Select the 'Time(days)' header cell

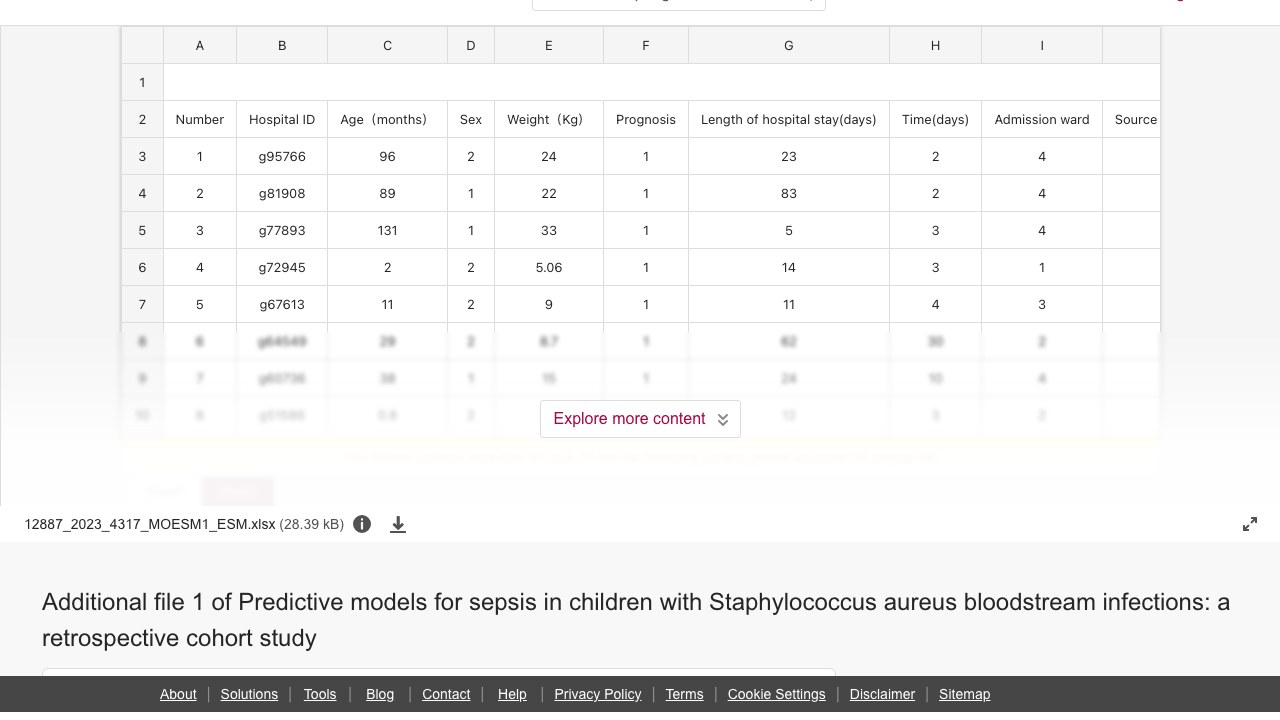(x=935, y=119)
